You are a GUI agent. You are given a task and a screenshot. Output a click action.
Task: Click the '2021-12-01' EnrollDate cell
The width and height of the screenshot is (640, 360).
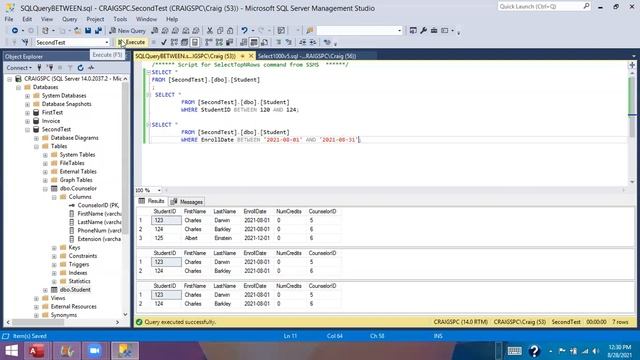[257, 238]
